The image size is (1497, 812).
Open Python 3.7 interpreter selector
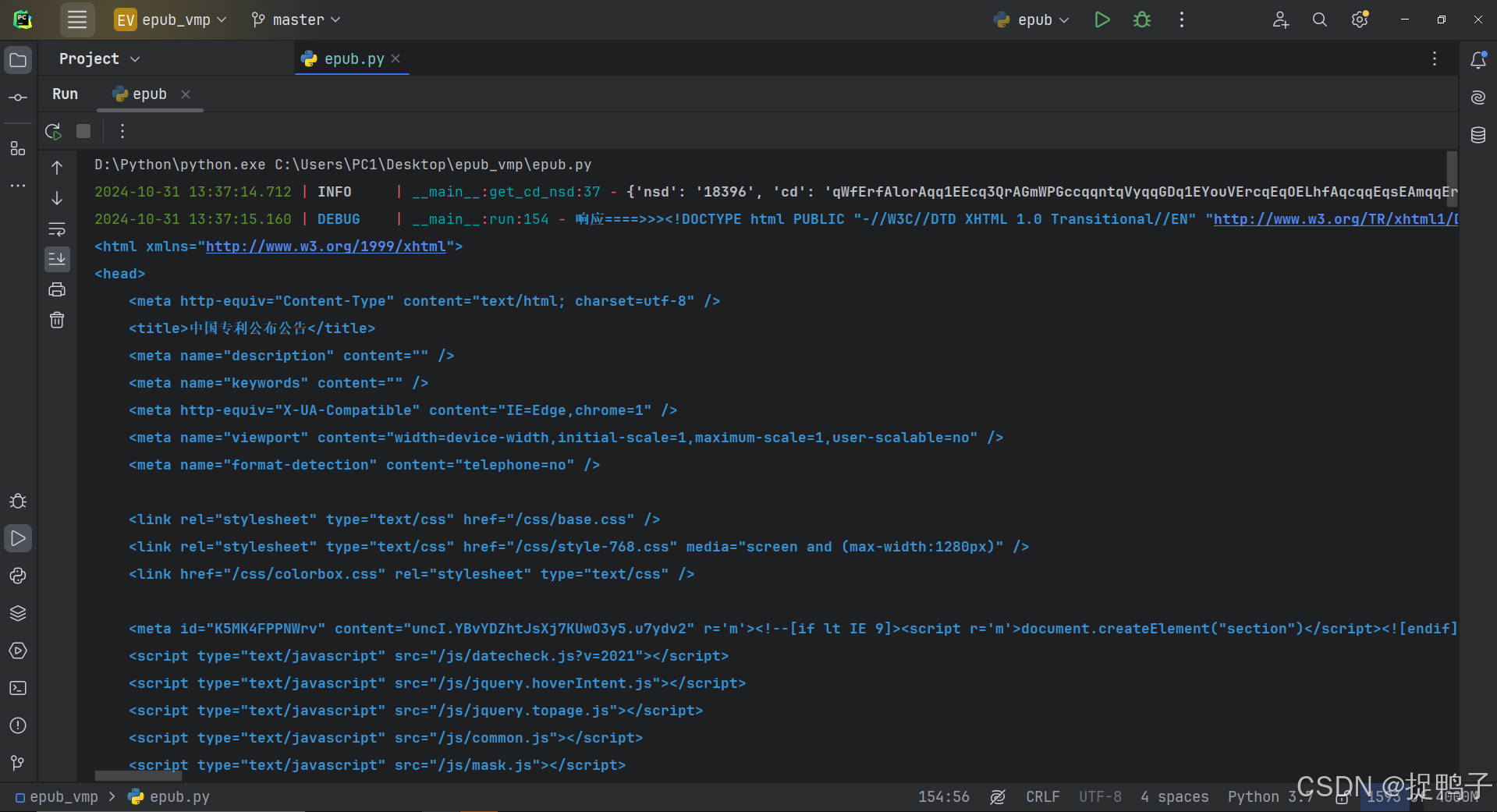pos(1270,796)
